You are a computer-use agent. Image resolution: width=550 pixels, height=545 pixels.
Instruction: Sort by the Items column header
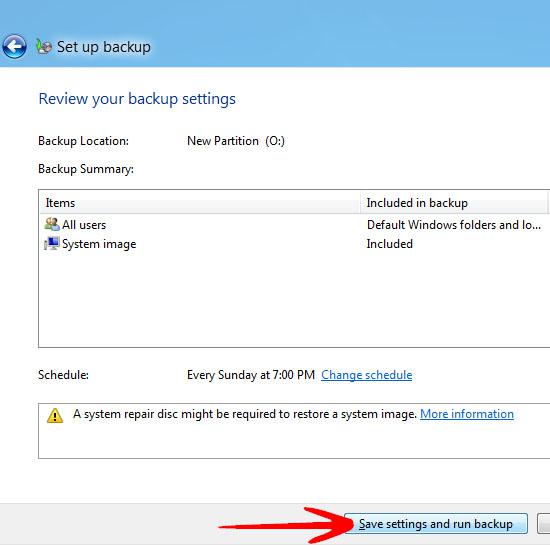[200, 203]
